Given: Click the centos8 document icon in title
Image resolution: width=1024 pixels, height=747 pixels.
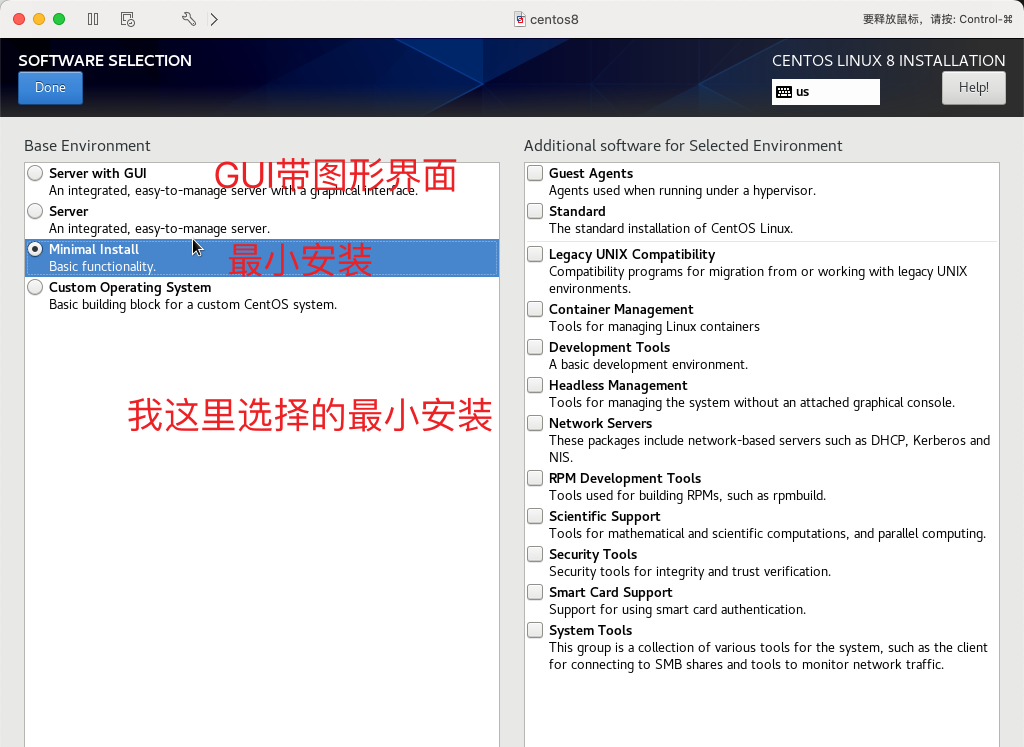Looking at the screenshot, I should (520, 19).
